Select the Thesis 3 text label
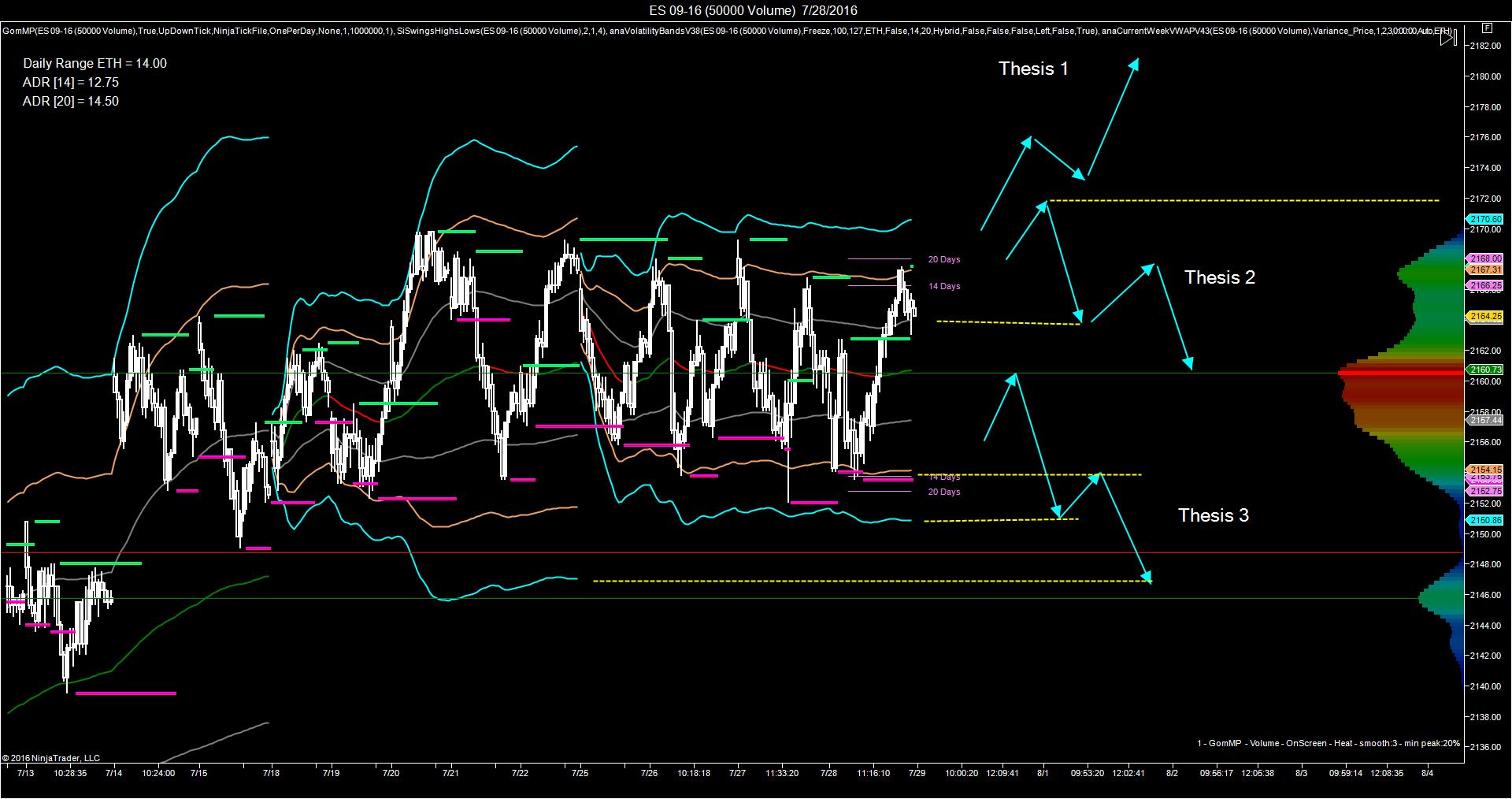Viewport: 1512px width, 799px height. tap(1214, 515)
